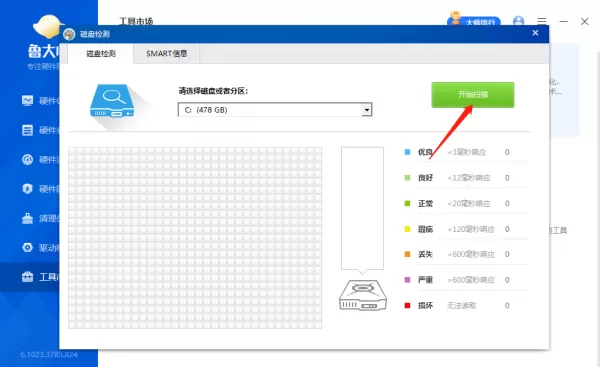Click the red 损坏 color swatch
600x367 pixels.
coord(408,305)
